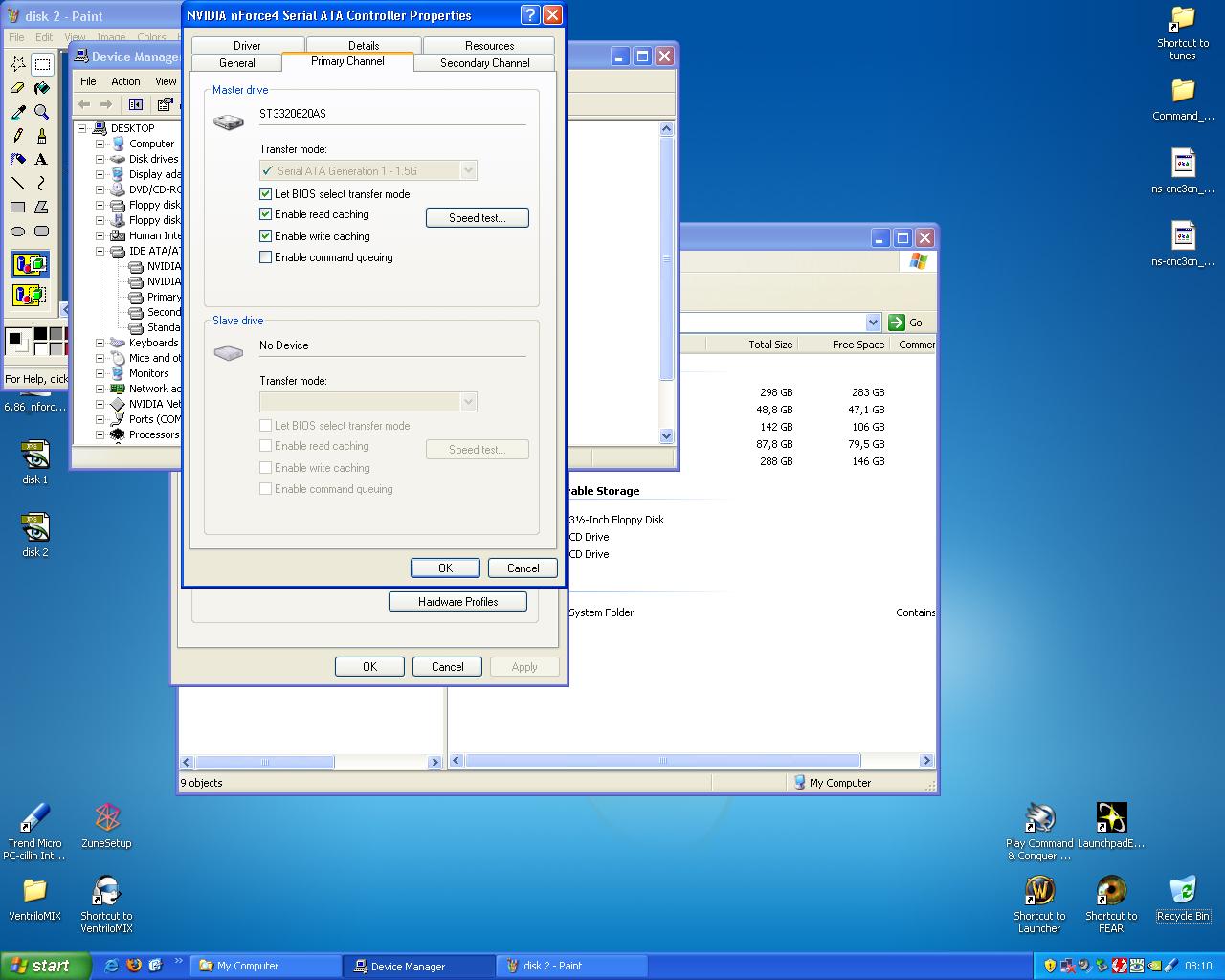Image resolution: width=1225 pixels, height=980 pixels.
Task: Pick the white color swatch in Paint palette
Action: pyautogui.click(x=41, y=348)
